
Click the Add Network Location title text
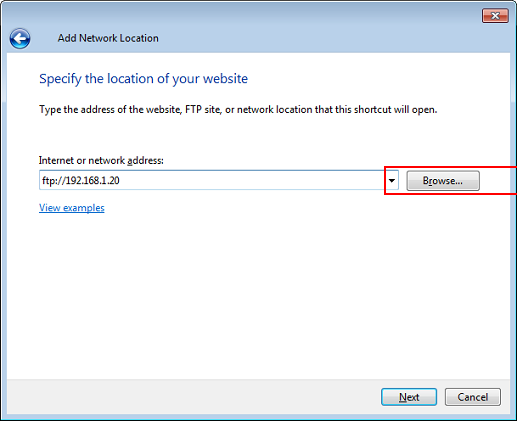108,38
